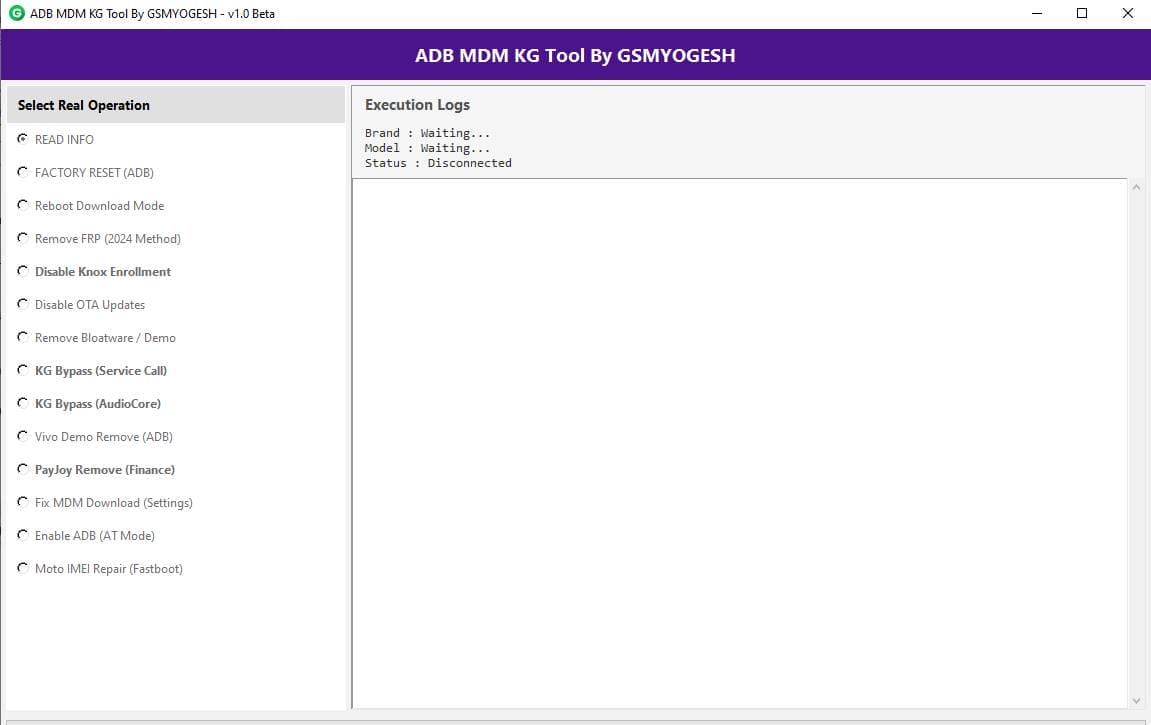Click the GSMYOGESH tool icon in title bar
This screenshot has width=1151, height=725.
point(13,13)
